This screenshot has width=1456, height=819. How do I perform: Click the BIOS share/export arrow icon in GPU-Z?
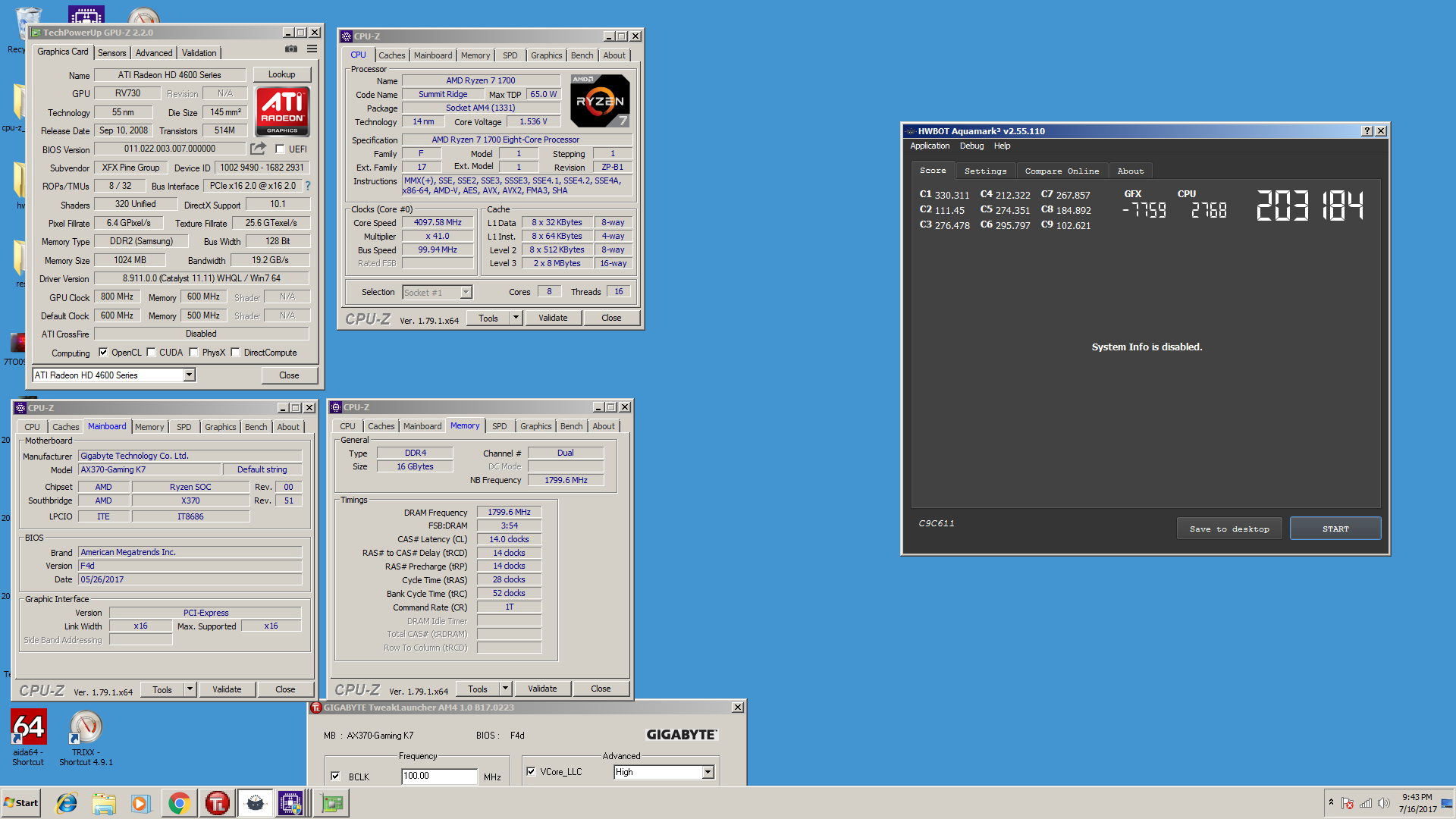[259, 149]
